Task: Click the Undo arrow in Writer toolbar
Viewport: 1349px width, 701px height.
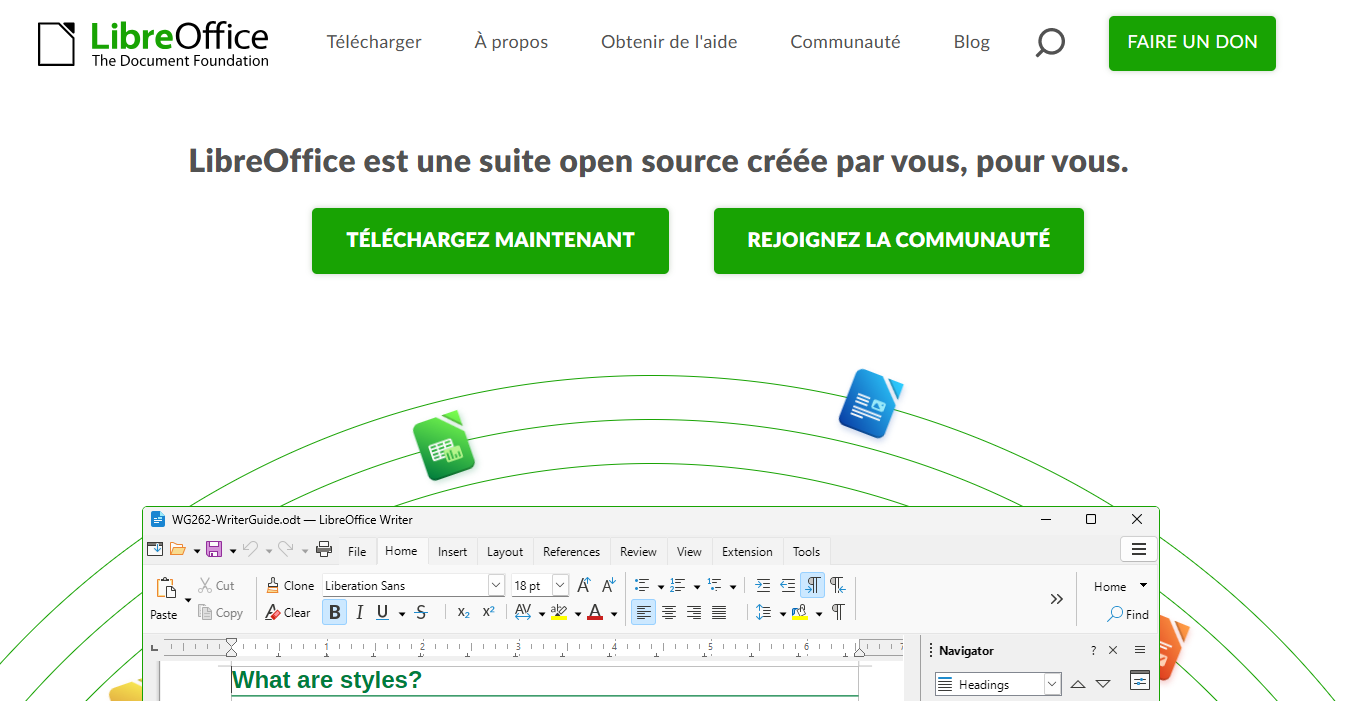Action: (x=250, y=549)
